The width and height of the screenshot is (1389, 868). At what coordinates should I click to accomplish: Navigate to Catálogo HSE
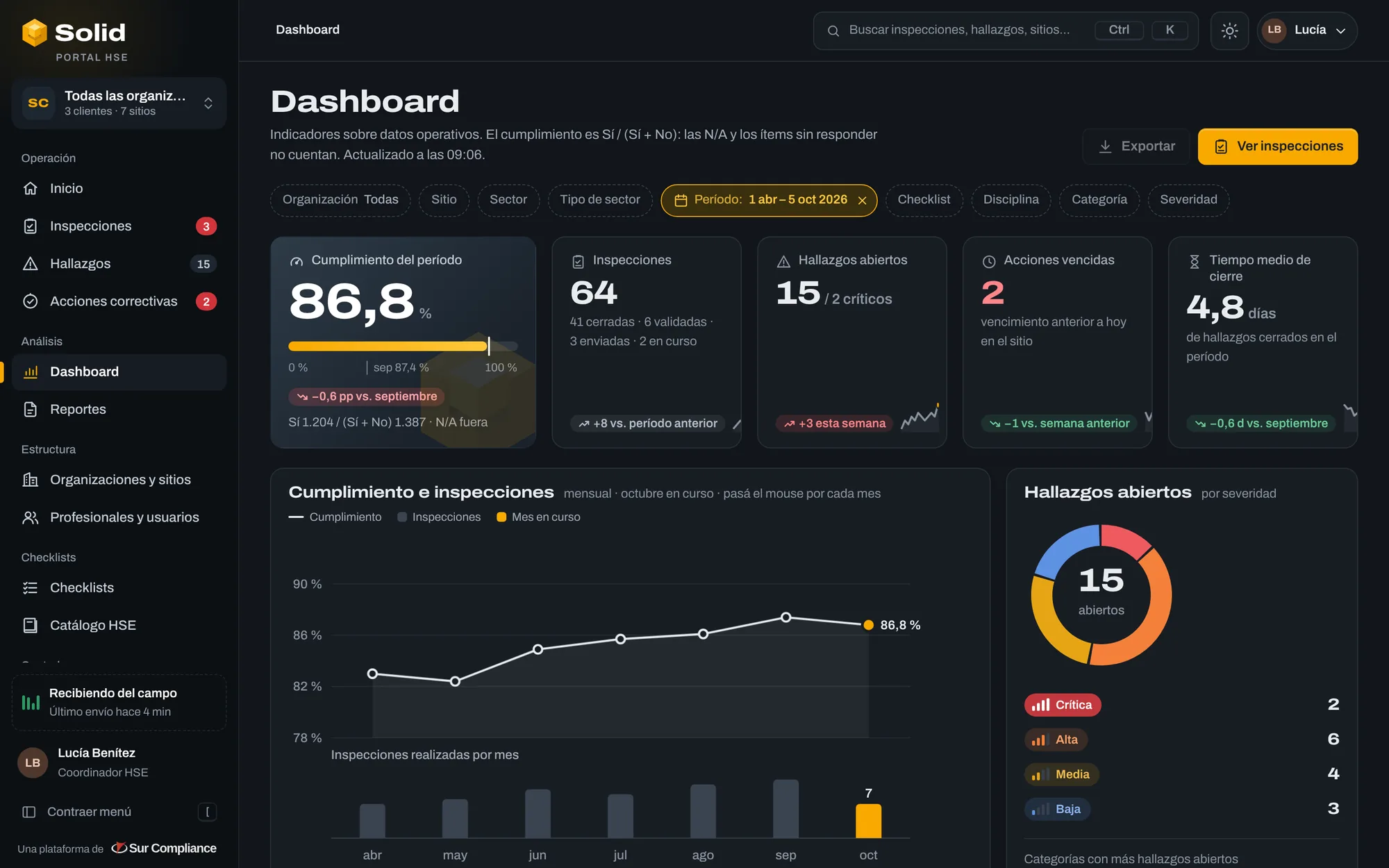pos(119,626)
